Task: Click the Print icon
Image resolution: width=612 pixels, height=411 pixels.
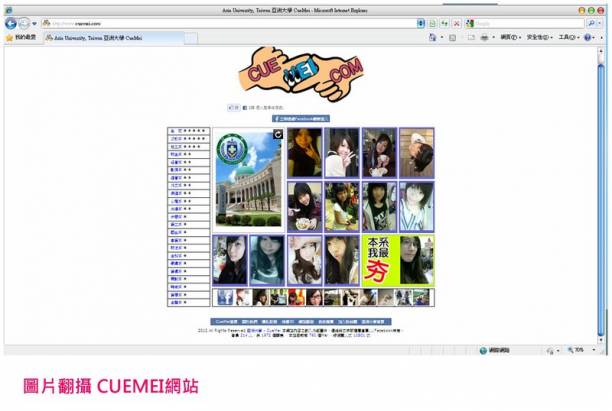Action: pyautogui.click(x=484, y=37)
